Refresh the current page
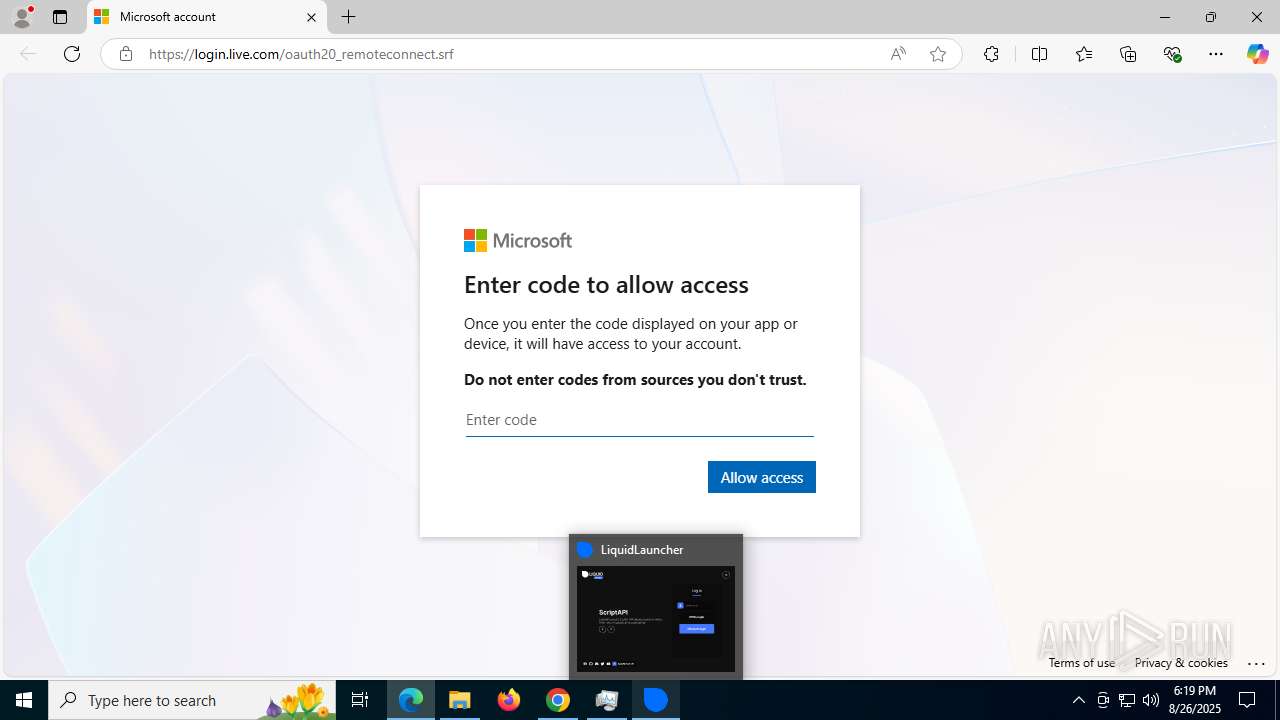The height and width of the screenshot is (720, 1280). coord(72,54)
